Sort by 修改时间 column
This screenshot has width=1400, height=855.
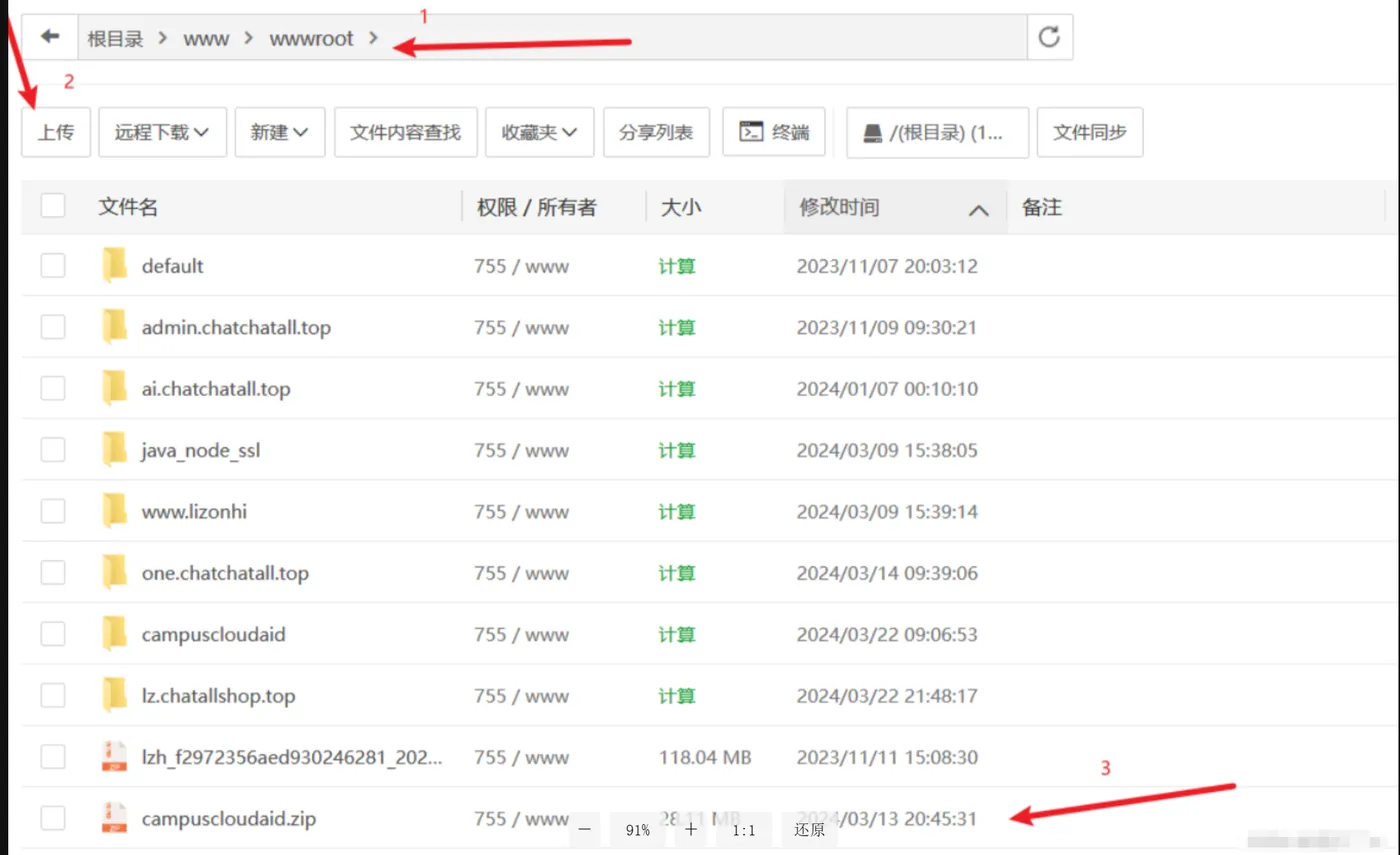click(894, 207)
